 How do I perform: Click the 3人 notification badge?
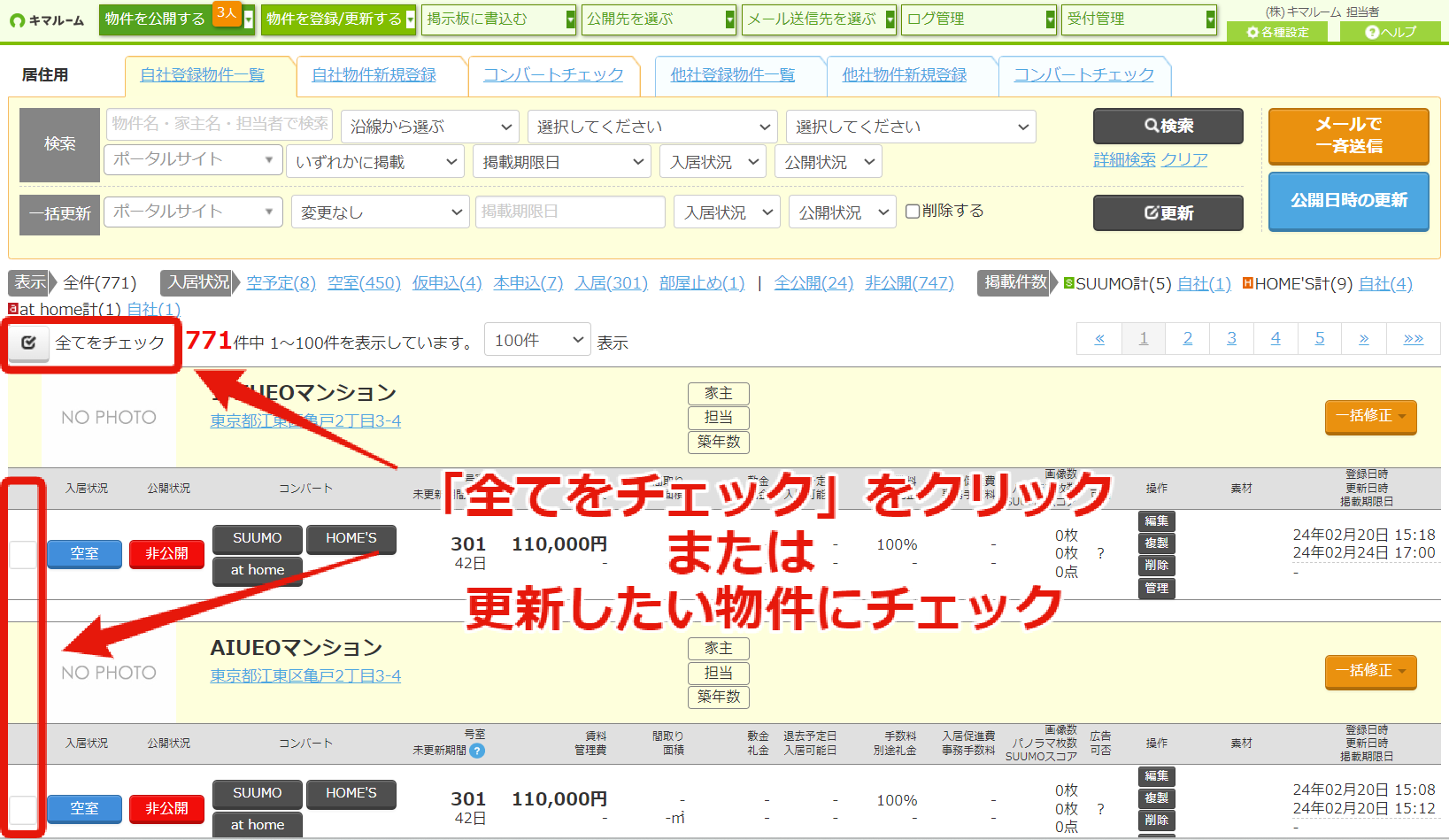[x=227, y=13]
